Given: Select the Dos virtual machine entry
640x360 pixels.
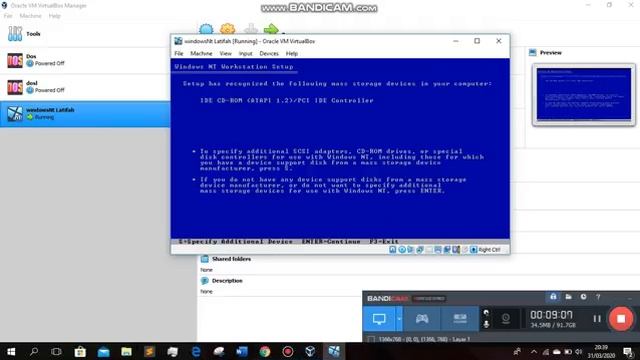Looking at the screenshot, I should pyautogui.click(x=85, y=60).
